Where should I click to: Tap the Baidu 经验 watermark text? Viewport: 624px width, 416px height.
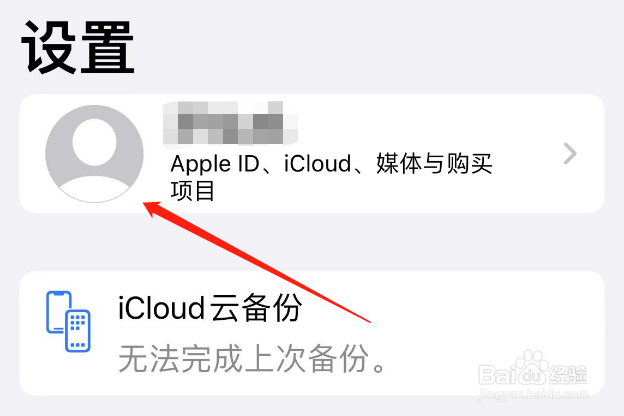pos(567,375)
